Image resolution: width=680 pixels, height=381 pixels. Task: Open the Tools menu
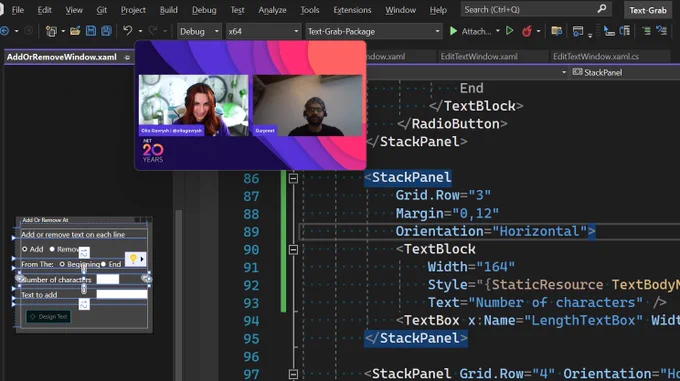point(310,10)
